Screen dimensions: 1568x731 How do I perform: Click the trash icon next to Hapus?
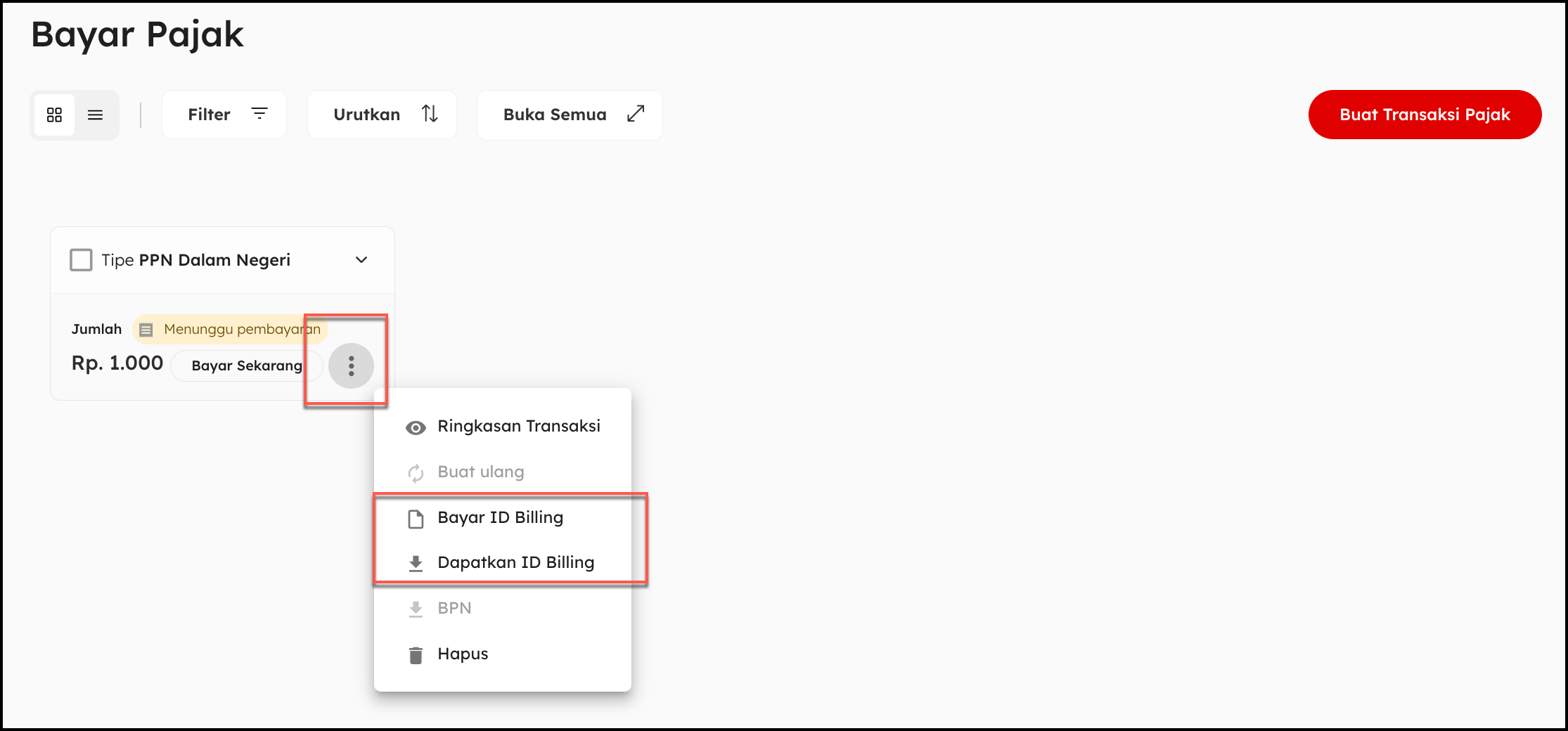[x=416, y=655]
